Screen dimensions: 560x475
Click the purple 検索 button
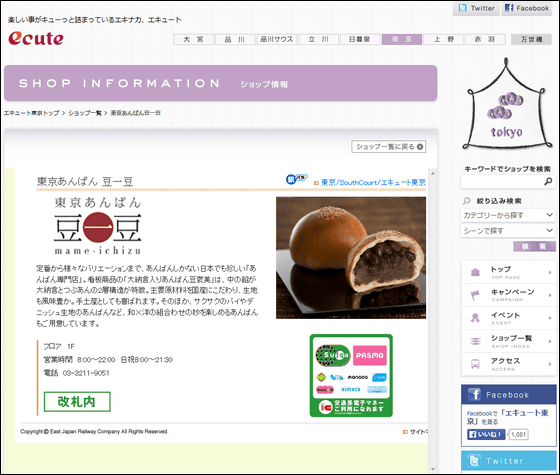point(534,246)
